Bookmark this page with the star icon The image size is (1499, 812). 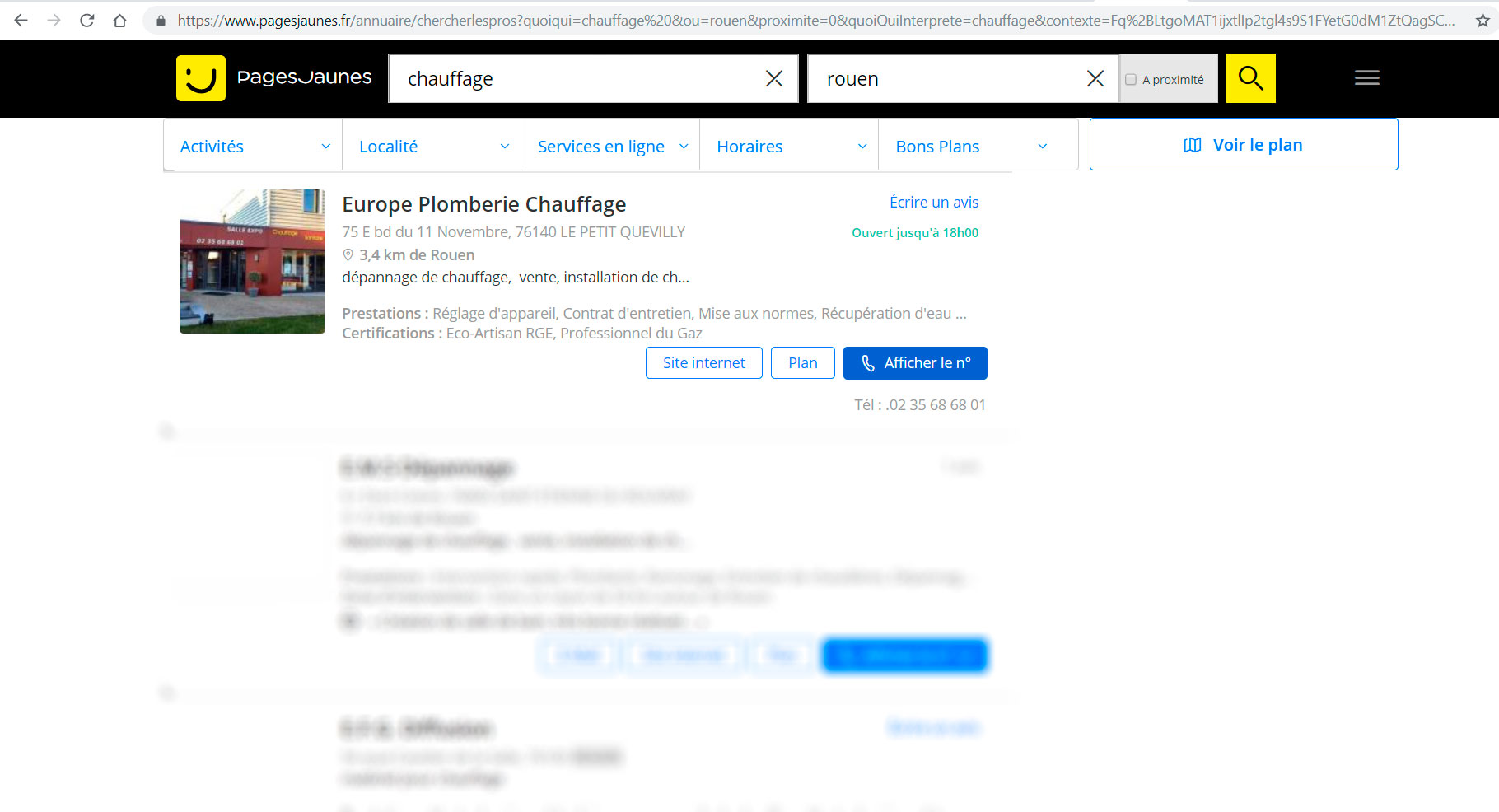[1483, 21]
